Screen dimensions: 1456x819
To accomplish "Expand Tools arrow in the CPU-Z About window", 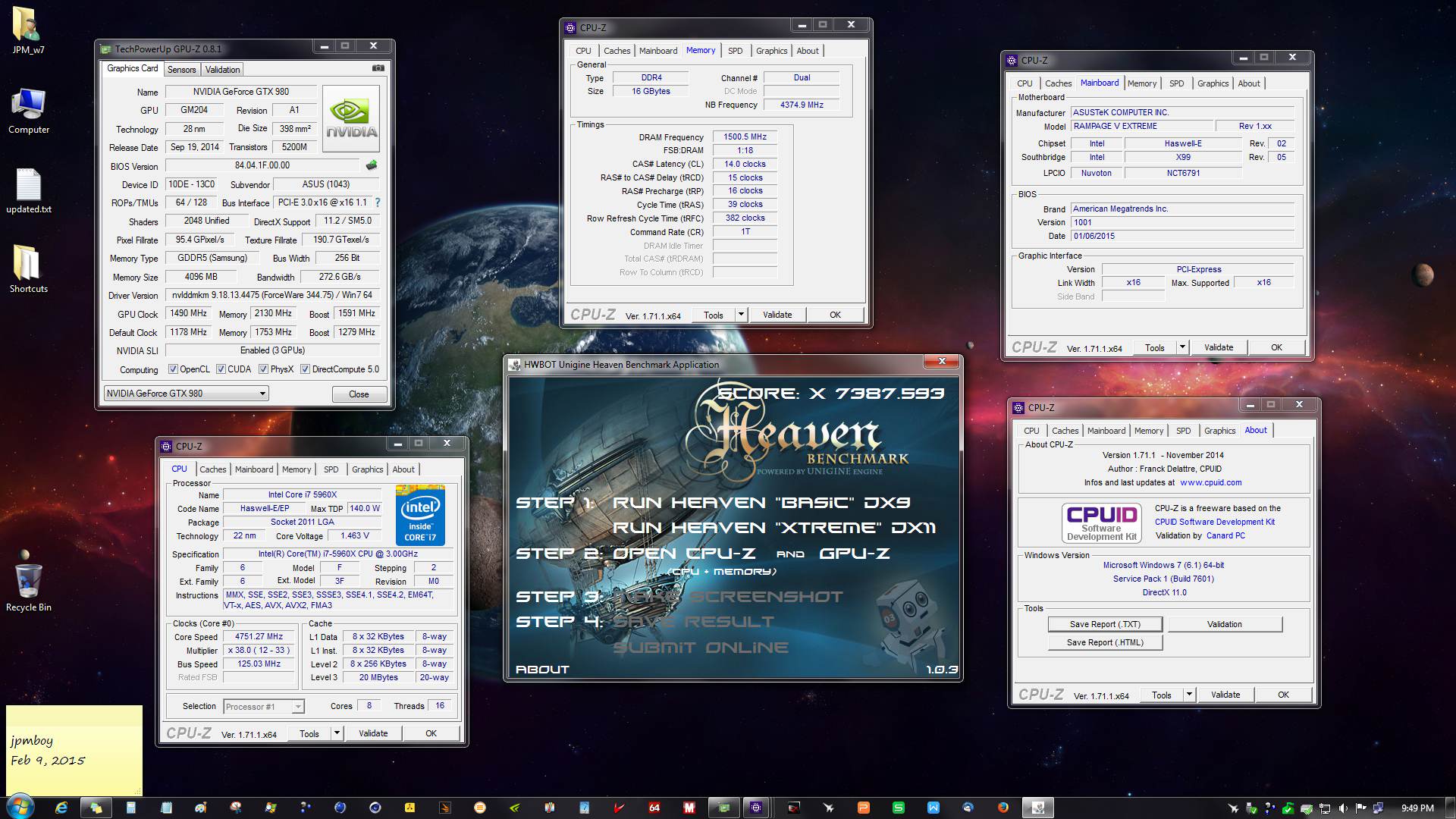I will [x=1189, y=695].
